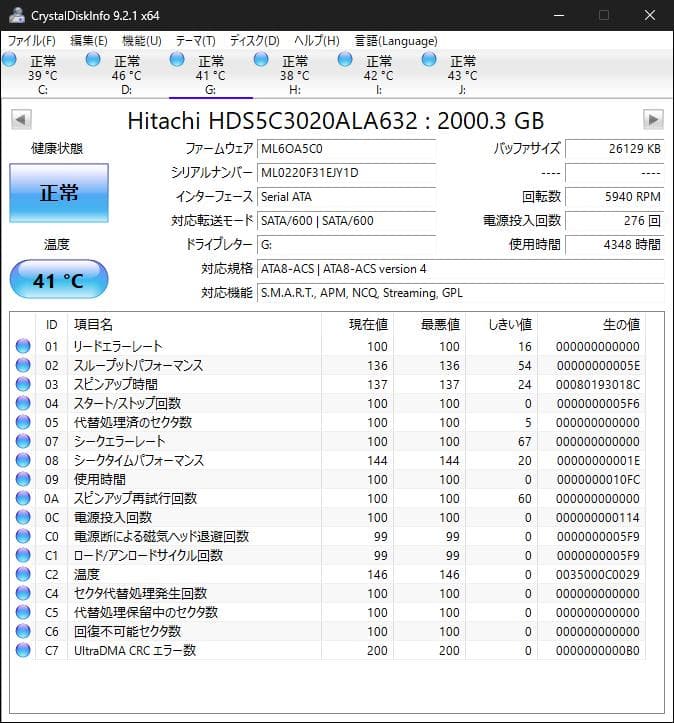Image resolution: width=674 pixels, height=723 pixels.
Task: Click the 41 °C temperature button
Action: pyautogui.click(x=59, y=279)
